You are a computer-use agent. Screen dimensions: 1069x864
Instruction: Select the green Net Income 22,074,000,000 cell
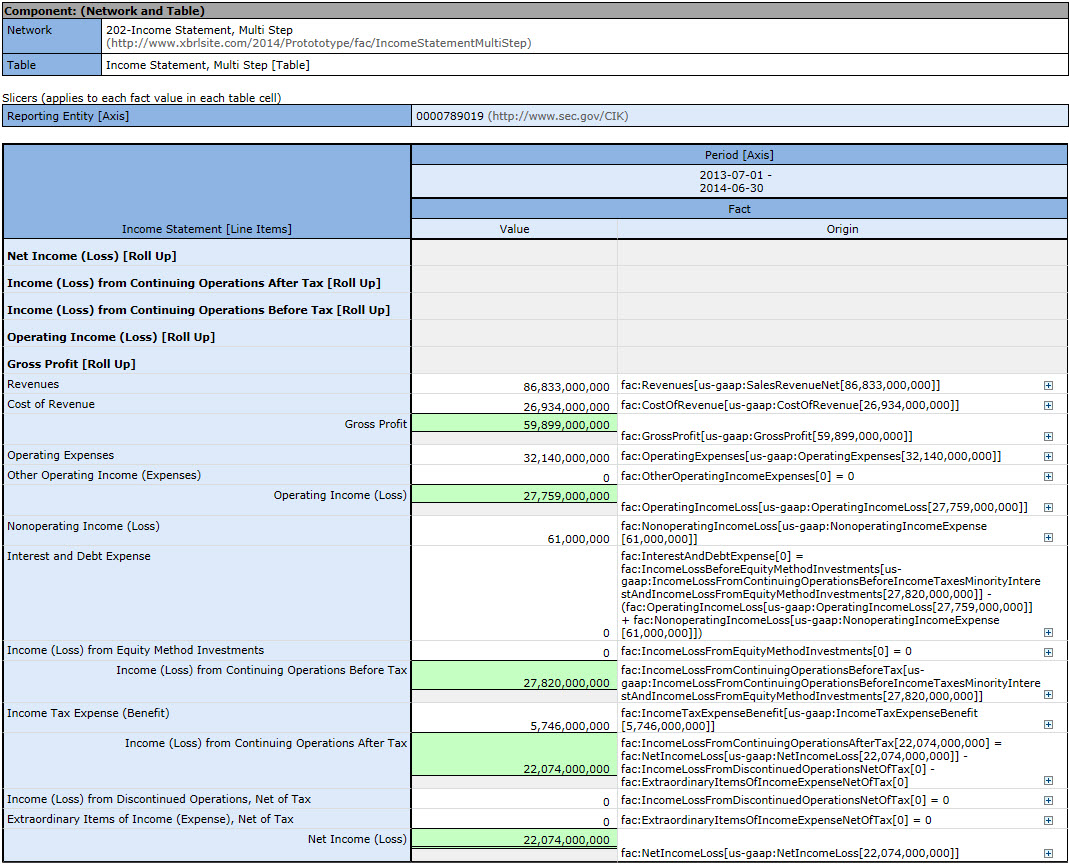click(x=514, y=839)
